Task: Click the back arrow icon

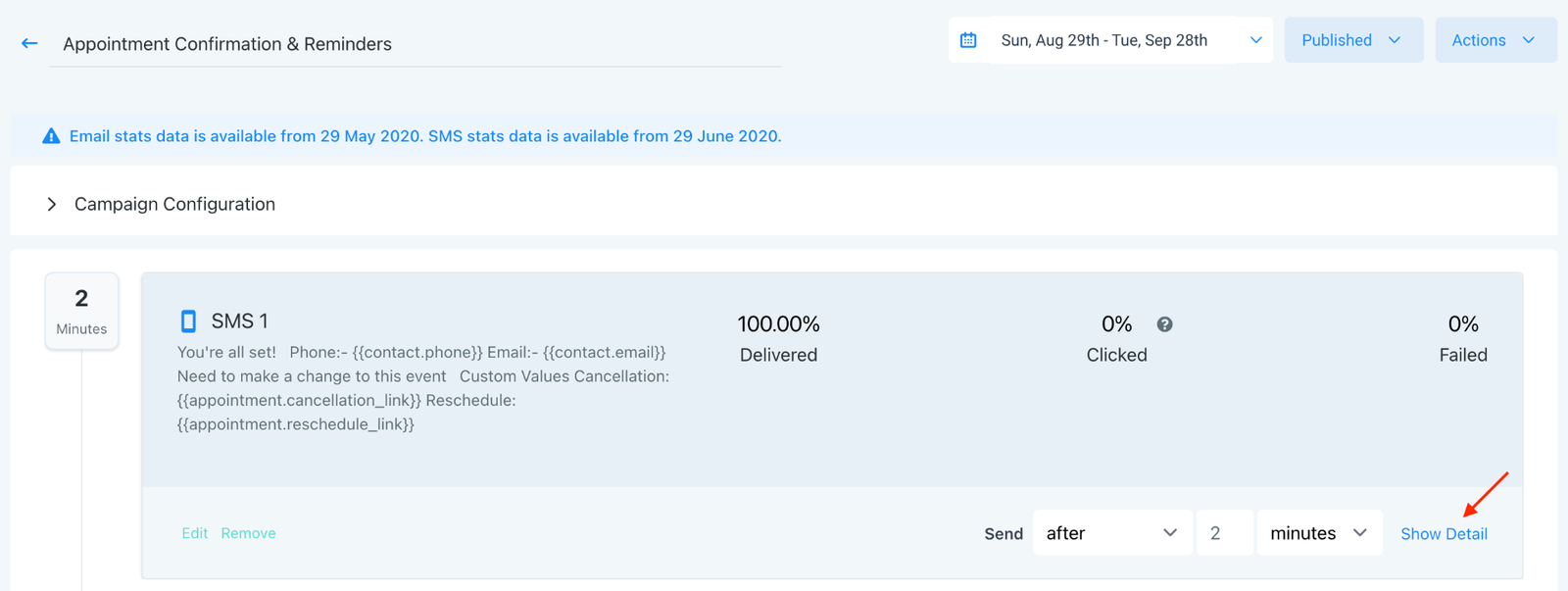Action: point(29,43)
